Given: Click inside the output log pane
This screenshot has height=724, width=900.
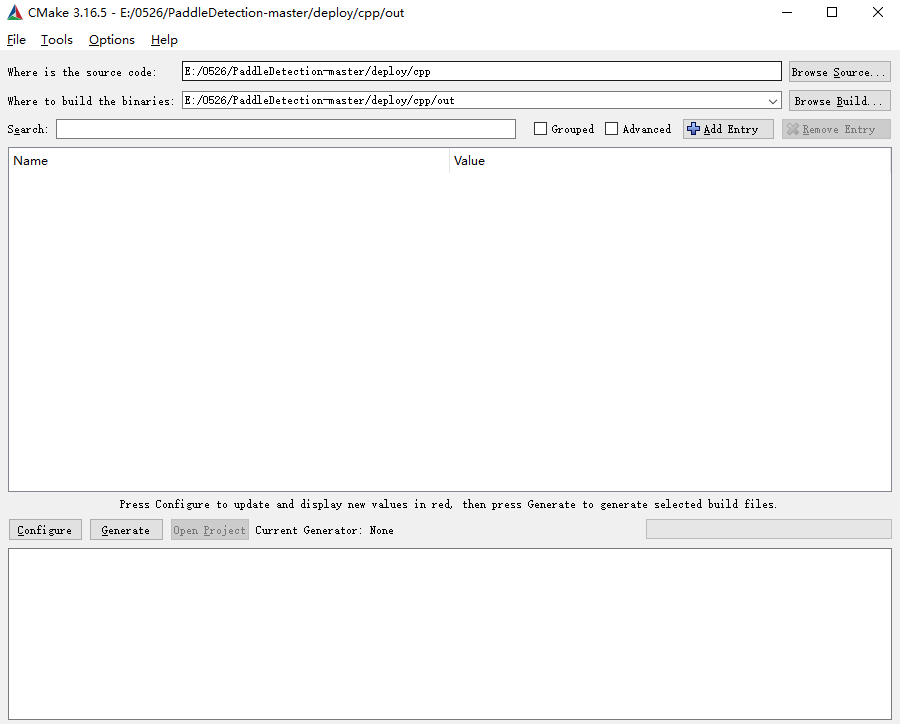Looking at the screenshot, I should [450, 634].
